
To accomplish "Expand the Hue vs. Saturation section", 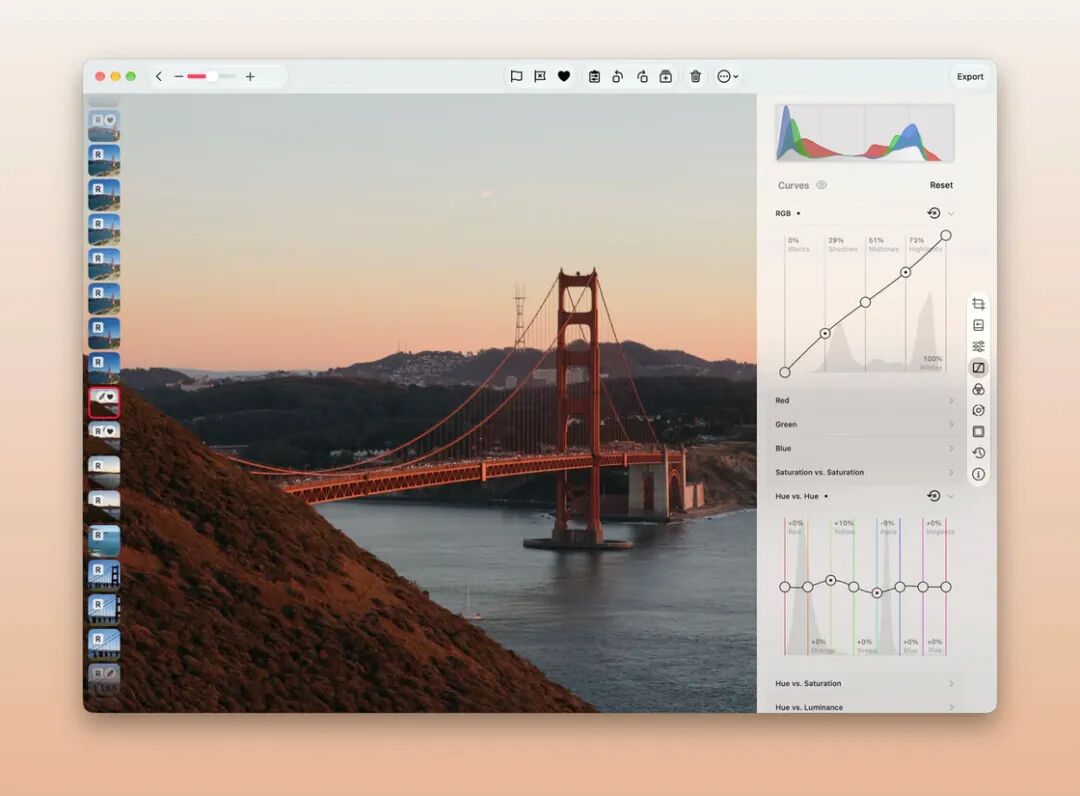I will click(864, 684).
